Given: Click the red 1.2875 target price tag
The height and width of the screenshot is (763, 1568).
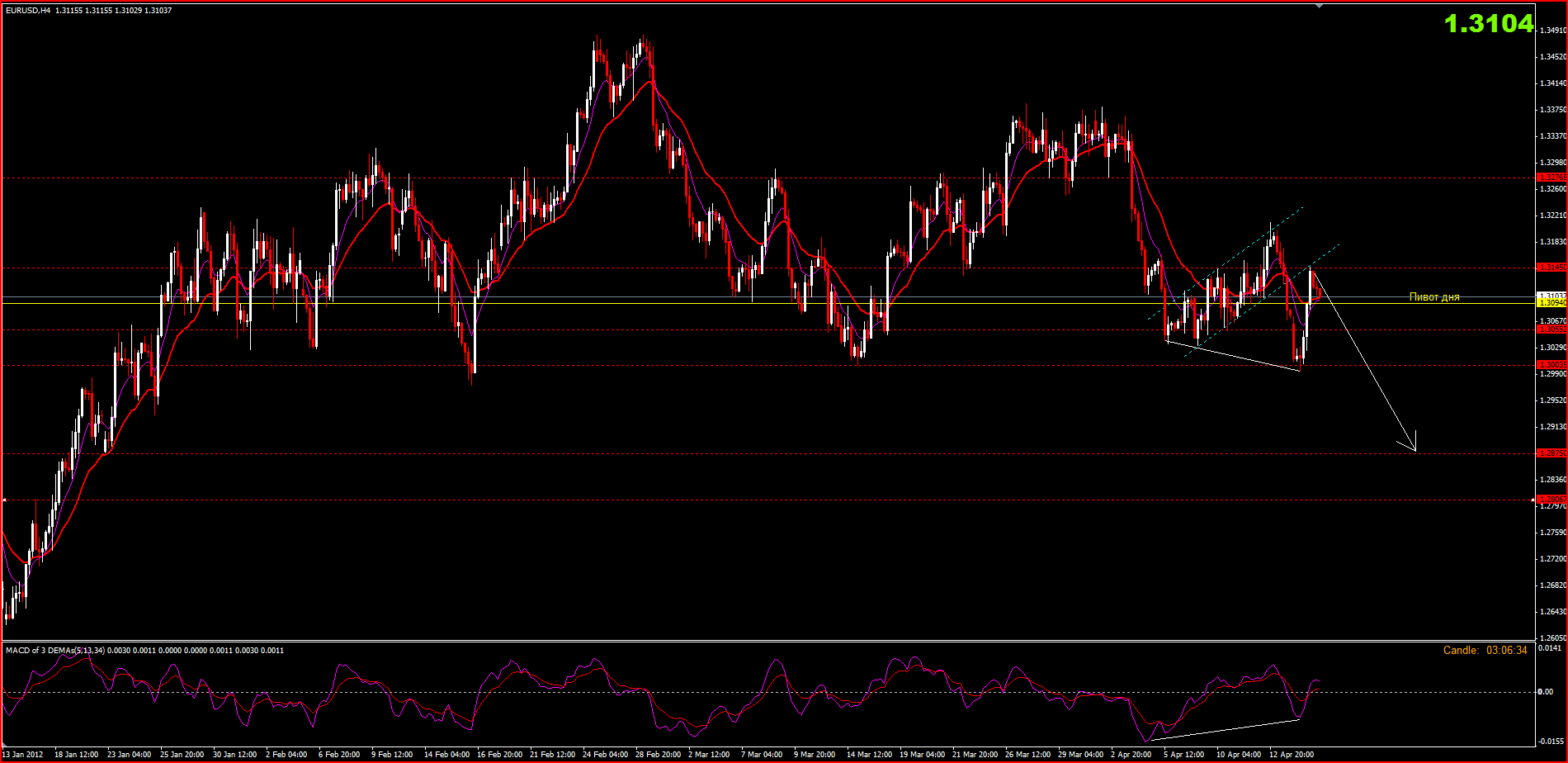Looking at the screenshot, I should 1551,453.
